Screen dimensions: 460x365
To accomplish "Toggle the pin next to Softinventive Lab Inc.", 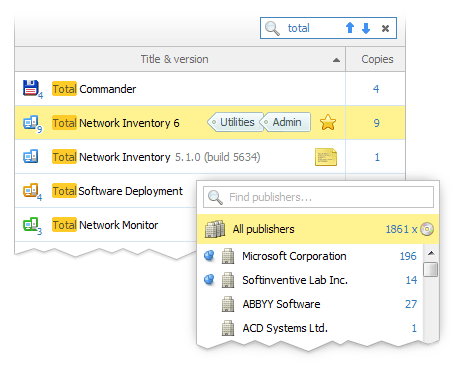I will tap(209, 280).
